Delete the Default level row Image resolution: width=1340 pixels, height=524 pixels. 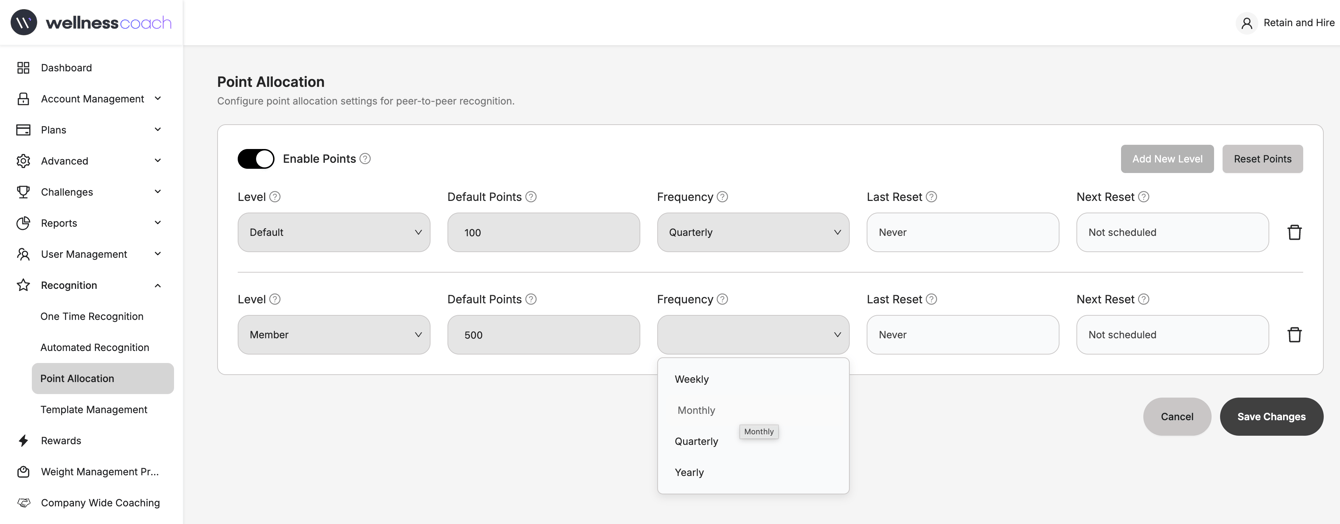[1294, 232]
